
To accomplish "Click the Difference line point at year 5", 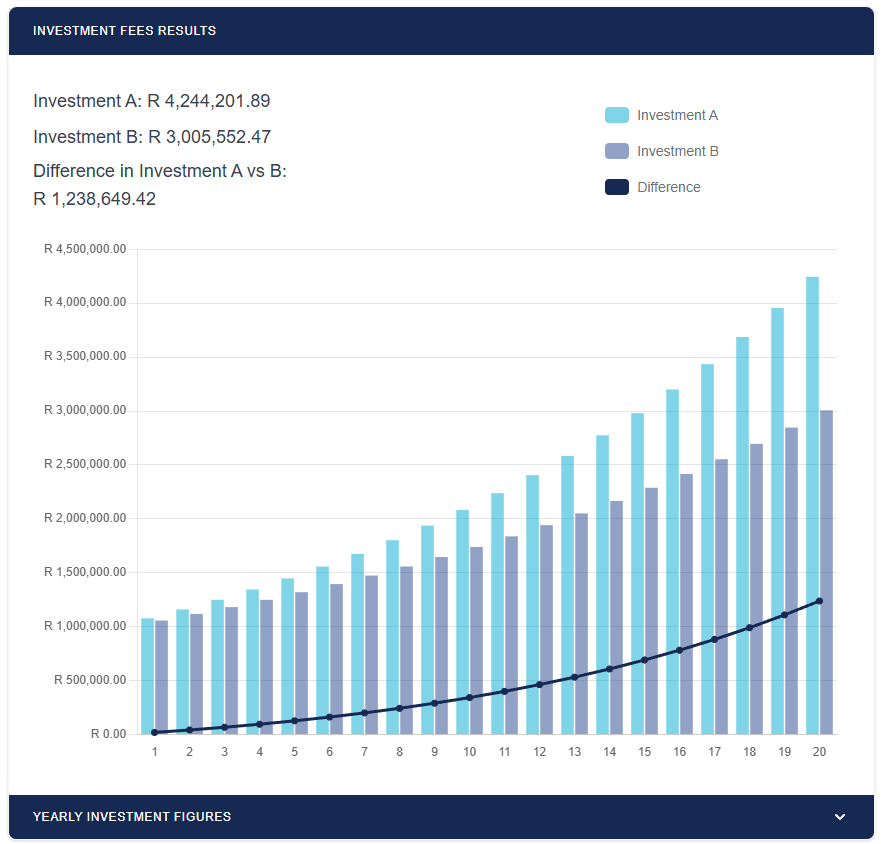I will point(294,720).
